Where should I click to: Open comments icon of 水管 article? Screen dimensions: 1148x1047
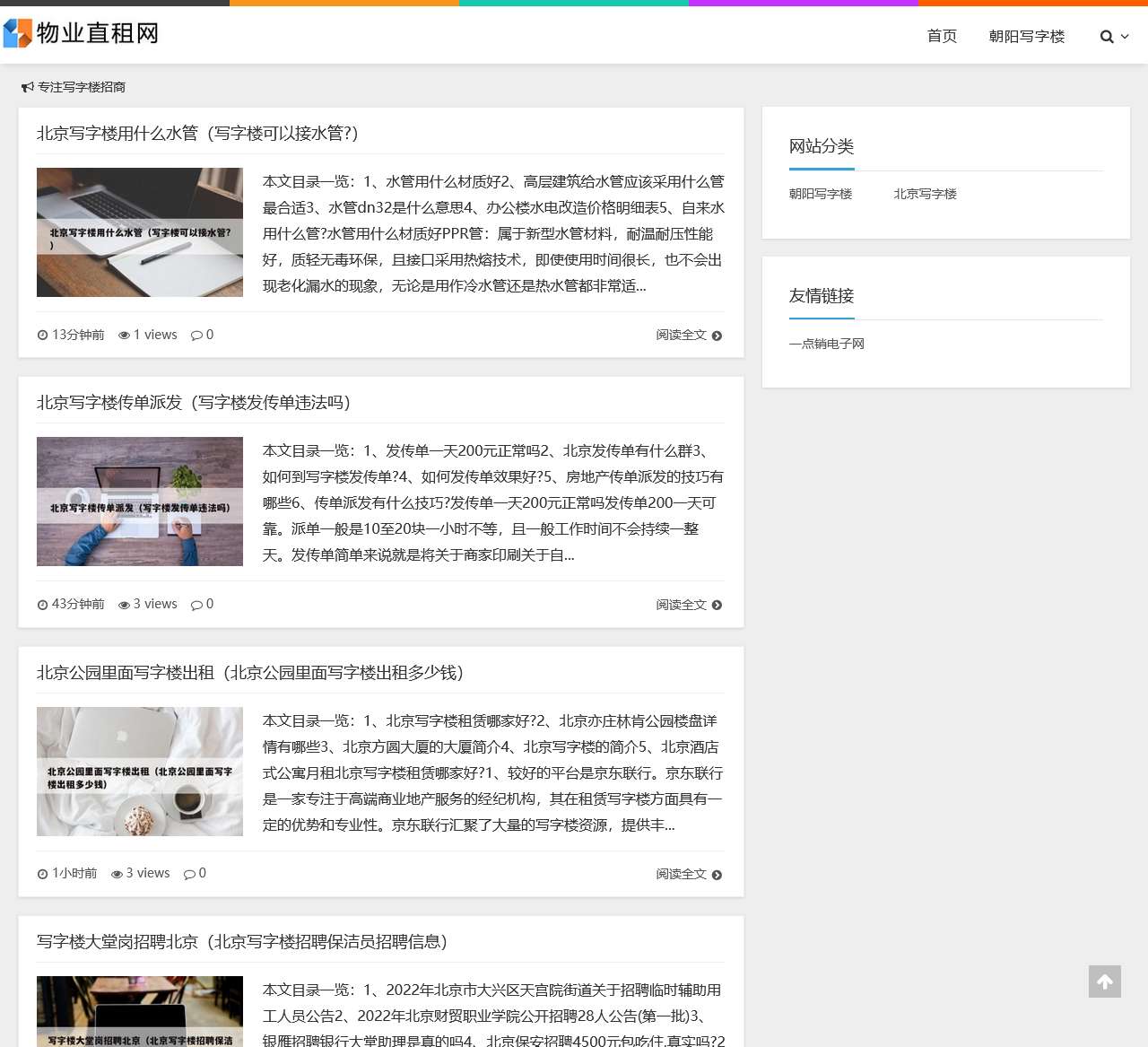click(196, 336)
